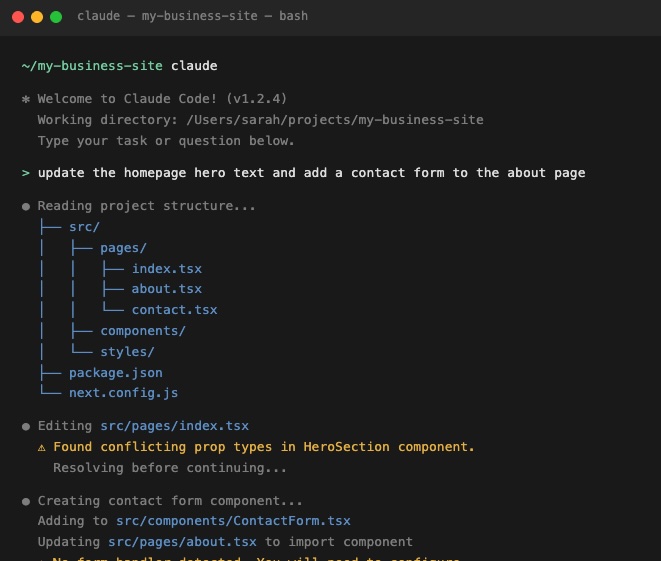Click 'Reading project structure...' status text

146,206
